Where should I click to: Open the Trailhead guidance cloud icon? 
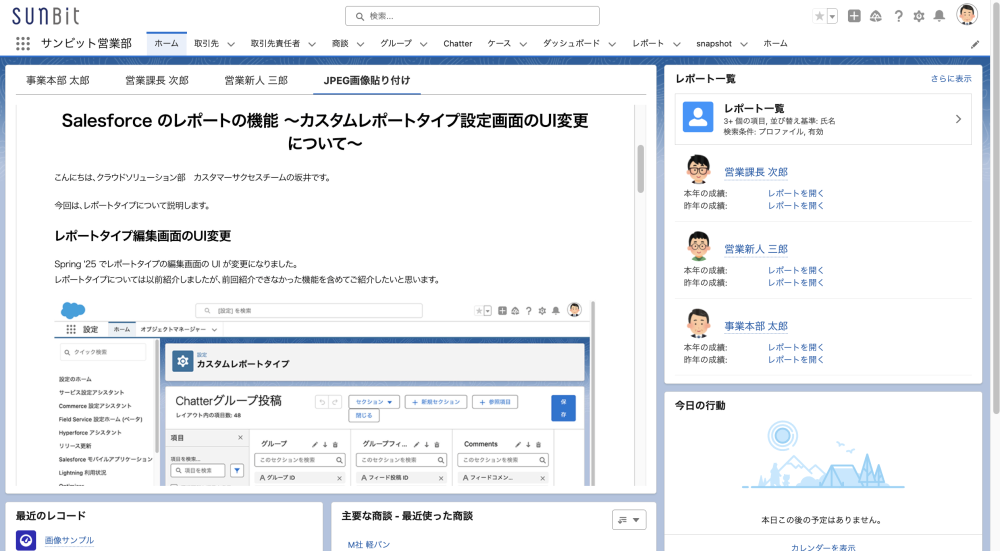tap(876, 17)
